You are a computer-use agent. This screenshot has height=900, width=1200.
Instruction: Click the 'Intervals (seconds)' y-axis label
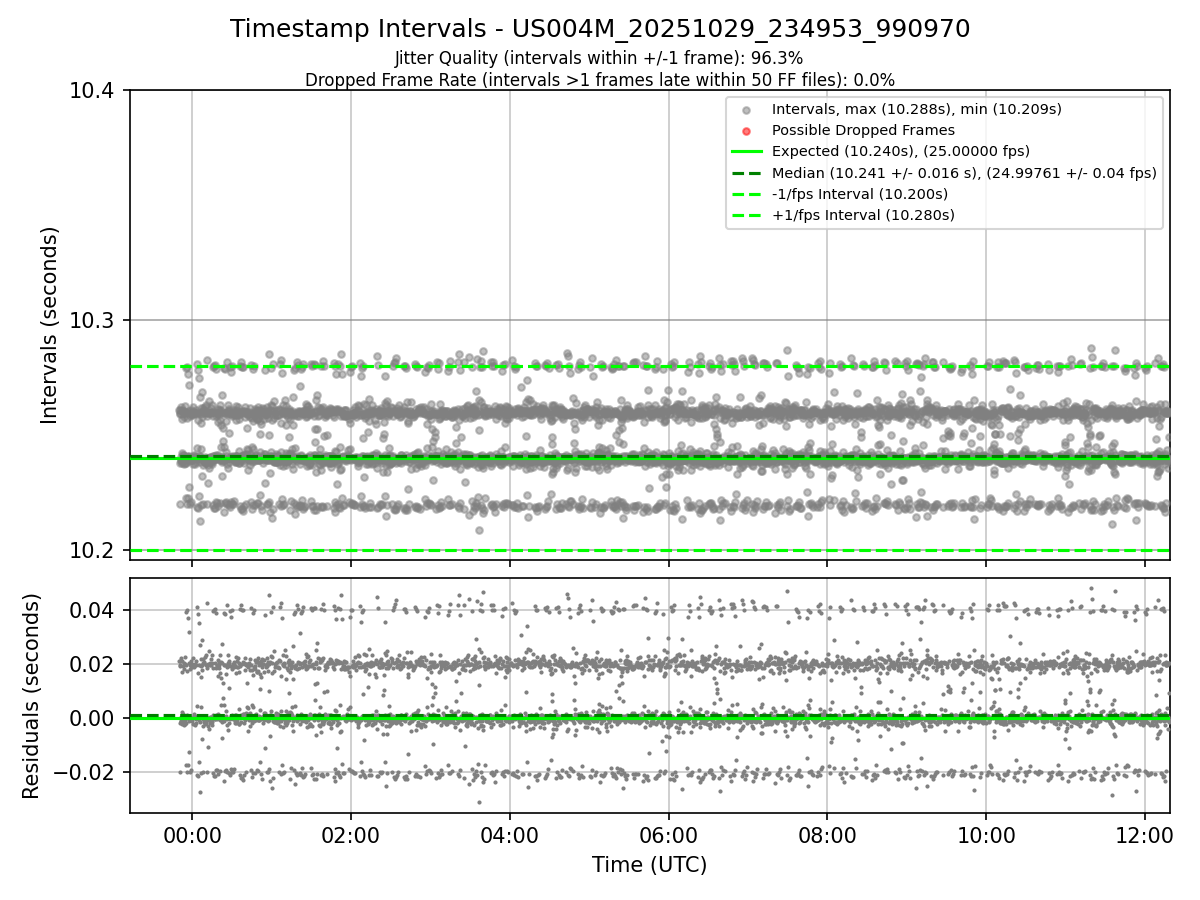click(x=50, y=325)
